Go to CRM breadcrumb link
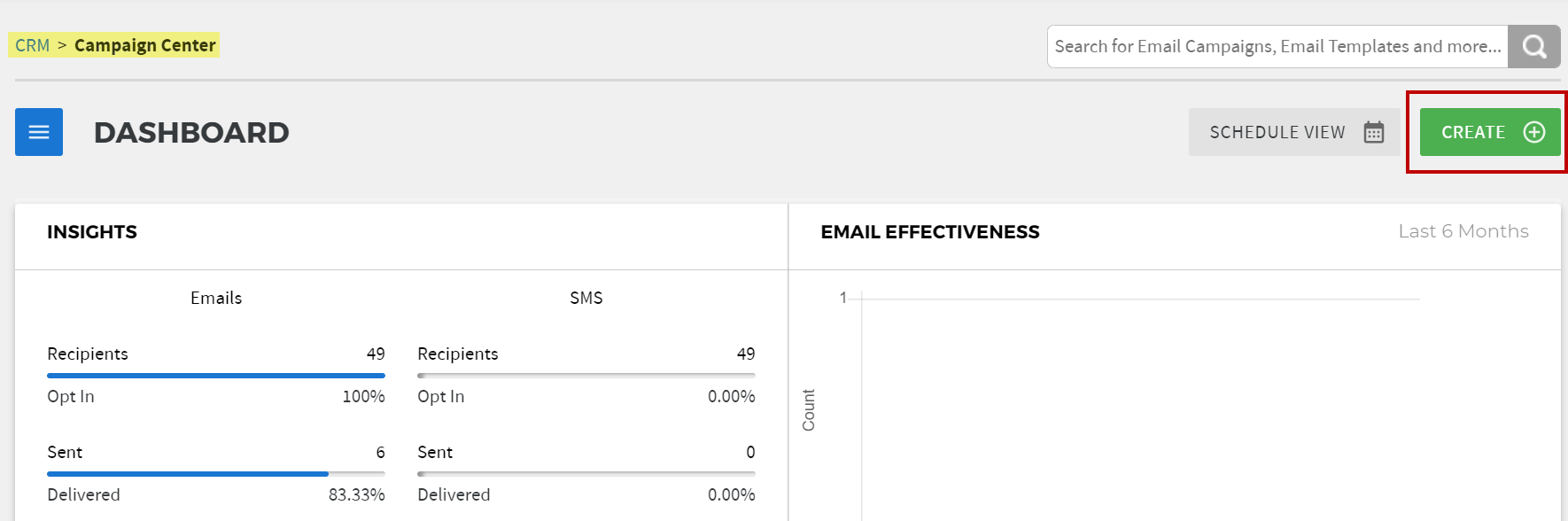This screenshot has width=1568, height=521. click(x=33, y=45)
